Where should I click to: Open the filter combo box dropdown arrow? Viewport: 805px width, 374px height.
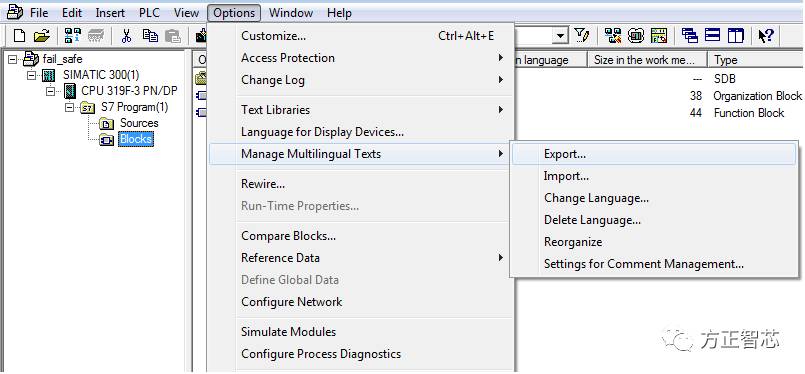click(560, 36)
